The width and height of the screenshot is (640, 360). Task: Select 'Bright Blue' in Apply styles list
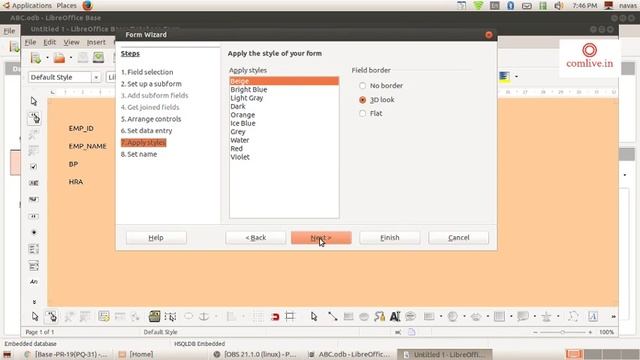284,89
